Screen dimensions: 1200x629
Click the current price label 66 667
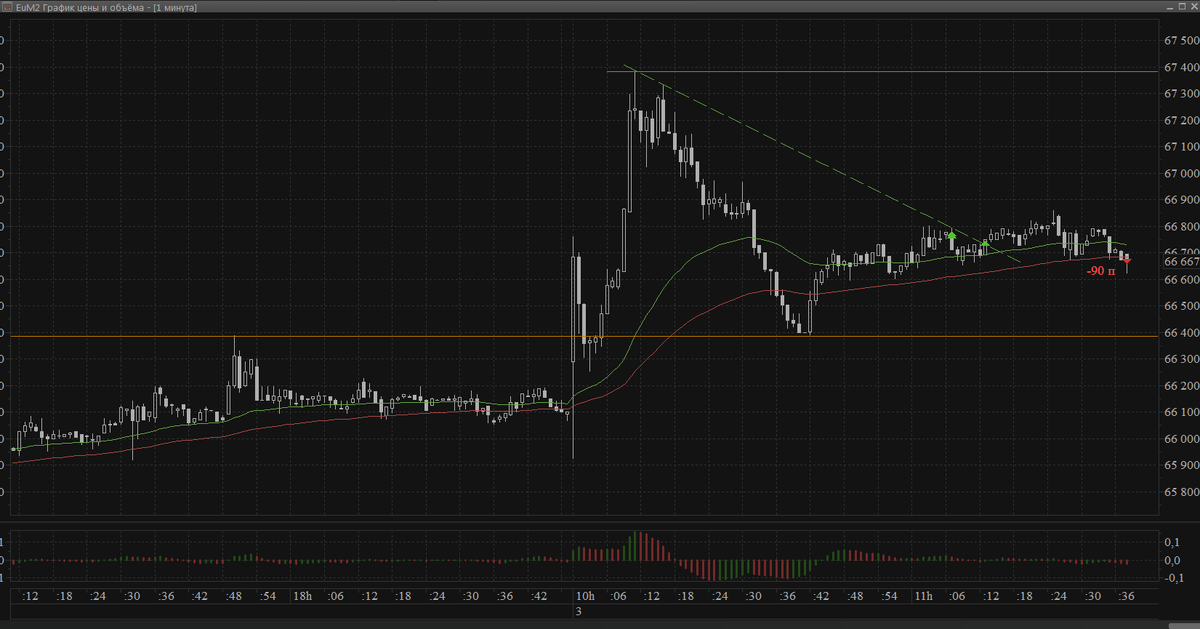(1182, 261)
